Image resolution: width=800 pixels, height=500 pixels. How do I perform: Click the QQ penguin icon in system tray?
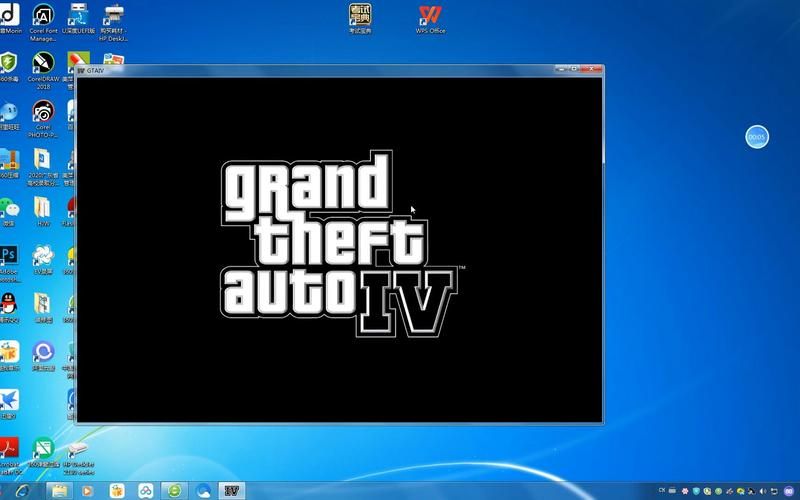[x=751, y=491]
